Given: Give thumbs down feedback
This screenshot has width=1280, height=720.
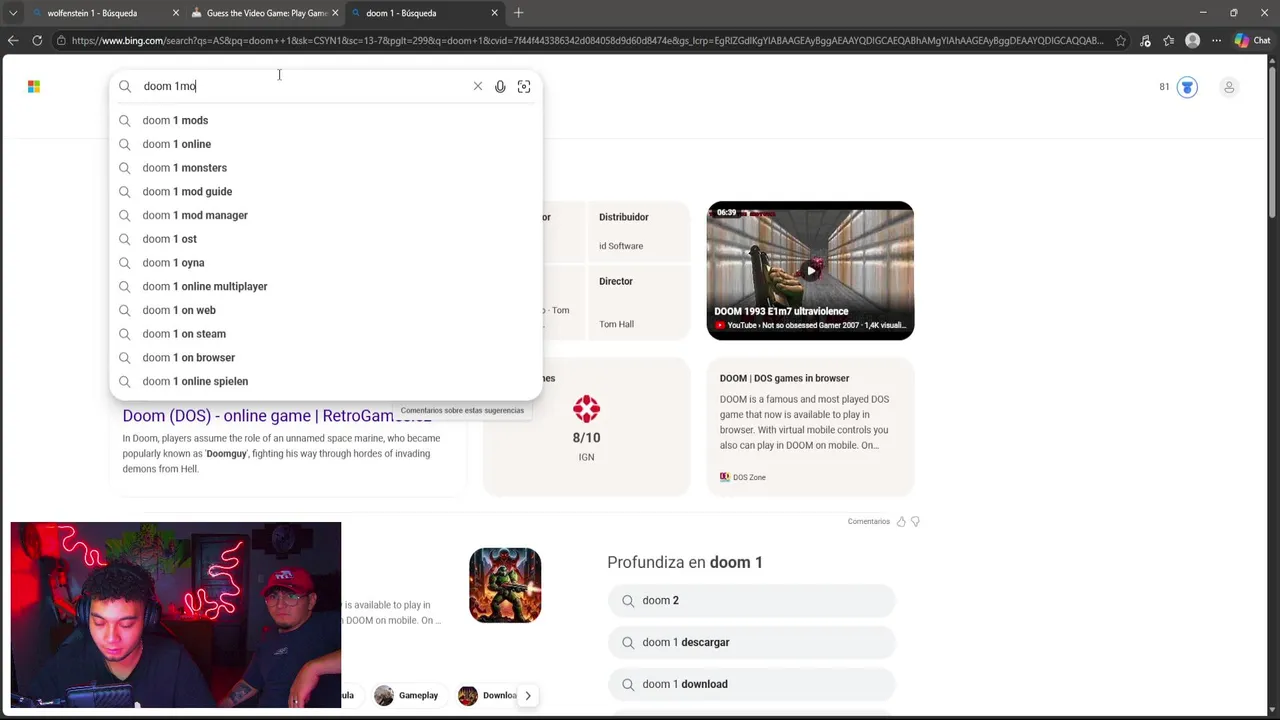Looking at the screenshot, I should (x=915, y=521).
